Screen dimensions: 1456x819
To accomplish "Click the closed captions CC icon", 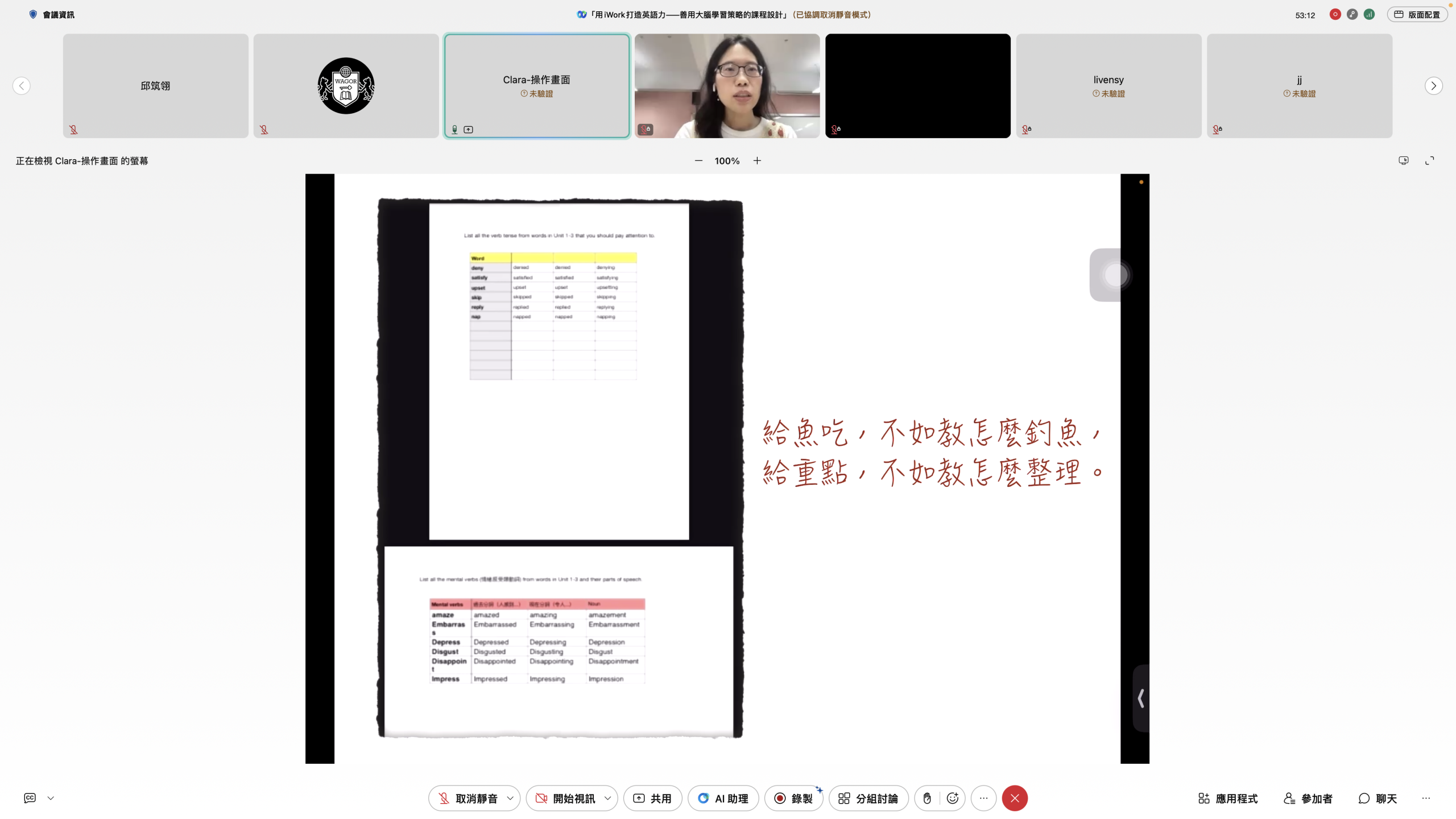I will coord(30,798).
